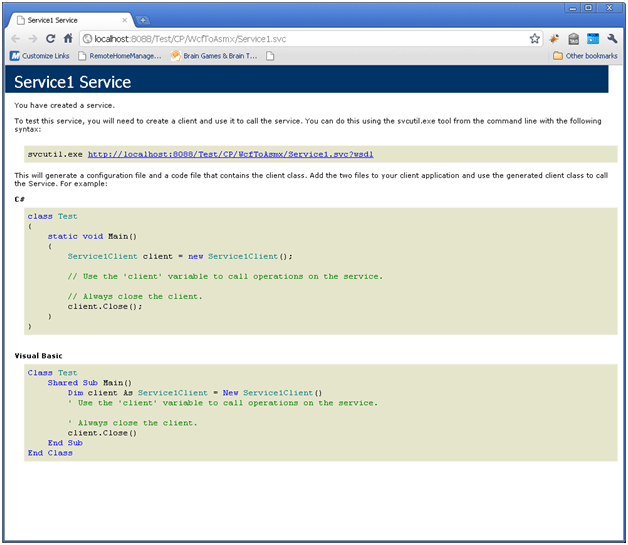Screen dimensions: 628x545
Task: Maximize the browser window
Action: tap(588, 8)
